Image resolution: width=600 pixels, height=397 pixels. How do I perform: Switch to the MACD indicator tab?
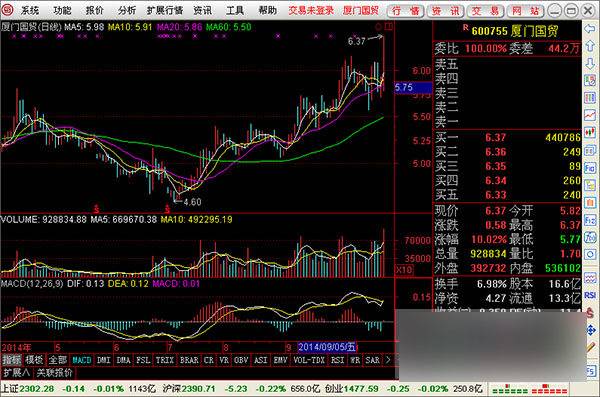(82, 360)
